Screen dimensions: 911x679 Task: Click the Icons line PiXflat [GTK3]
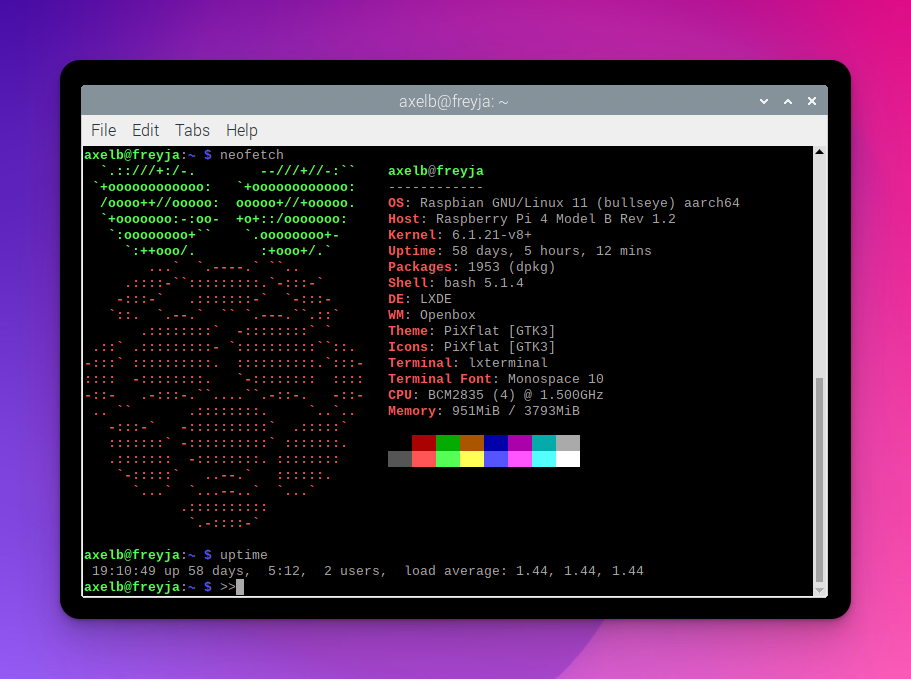tap(472, 347)
